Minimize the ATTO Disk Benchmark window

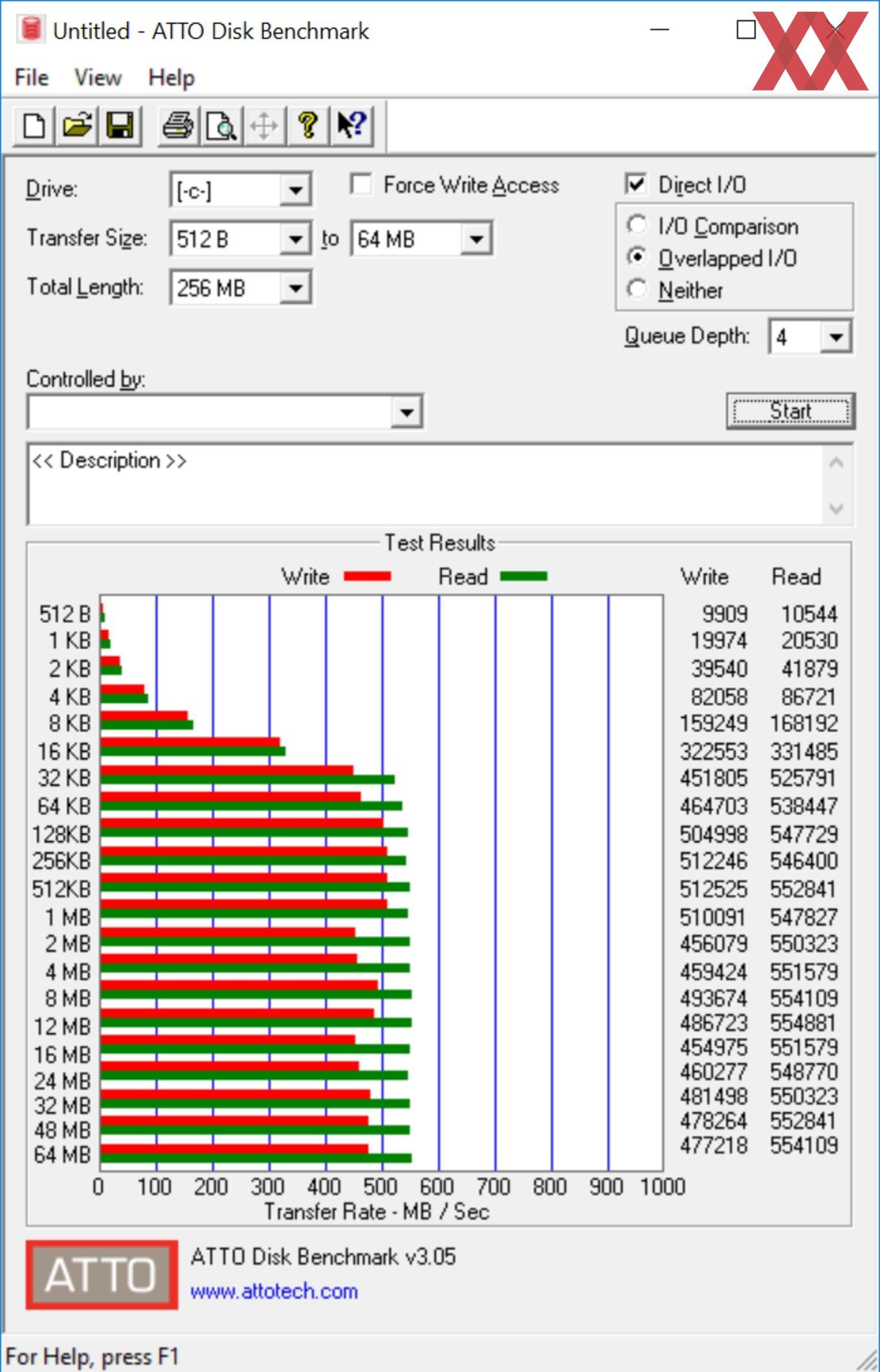coord(659,29)
